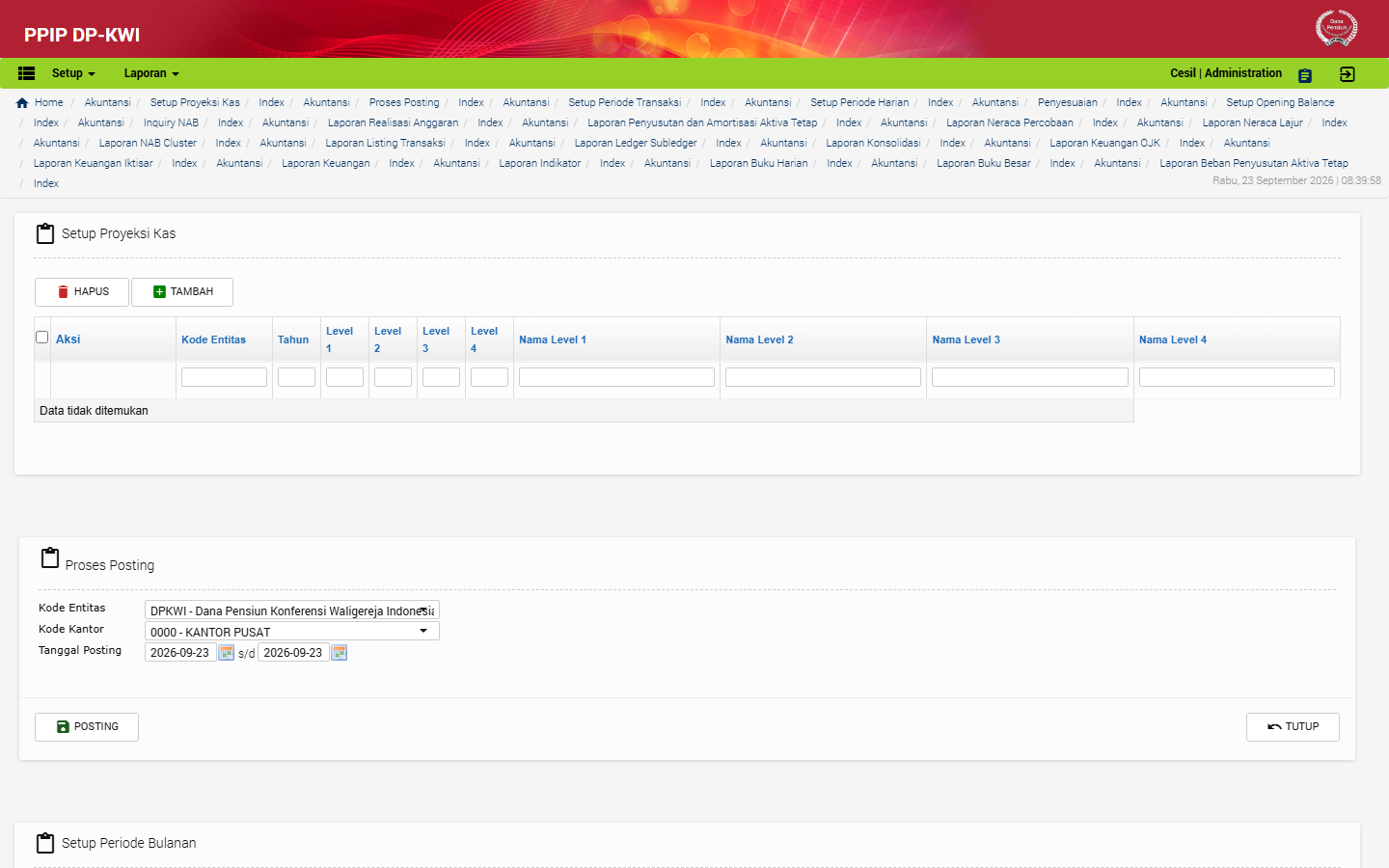Viewport: 1389px width, 868px height.
Task: Click the logout exit icon
Action: click(x=1348, y=74)
